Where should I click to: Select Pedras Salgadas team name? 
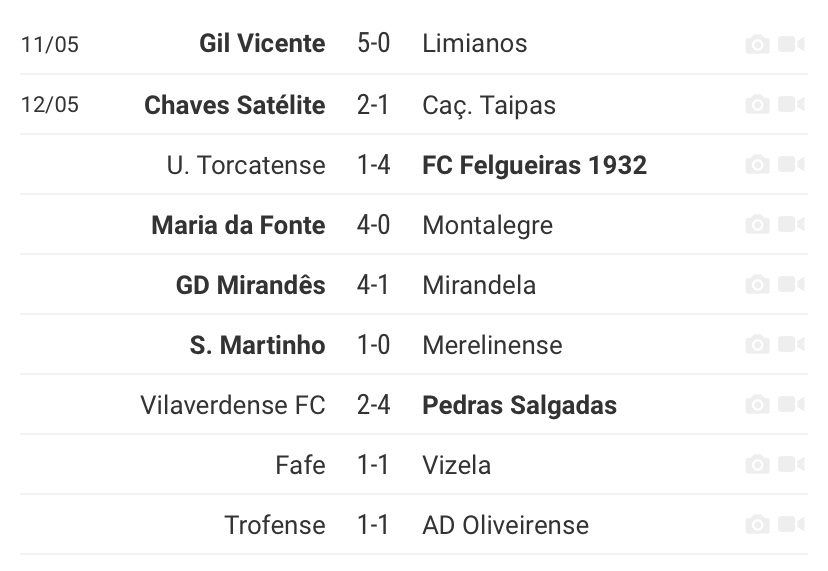[x=520, y=406]
